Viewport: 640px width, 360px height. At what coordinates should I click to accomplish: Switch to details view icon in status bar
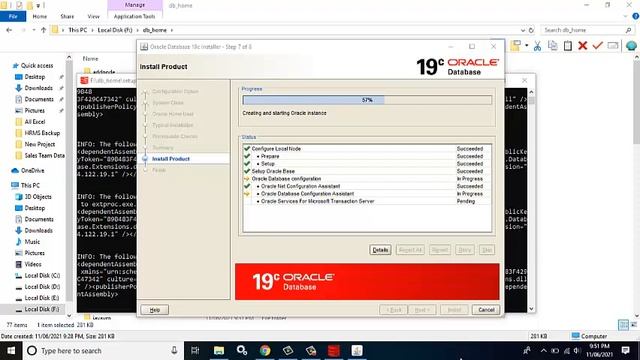623,325
